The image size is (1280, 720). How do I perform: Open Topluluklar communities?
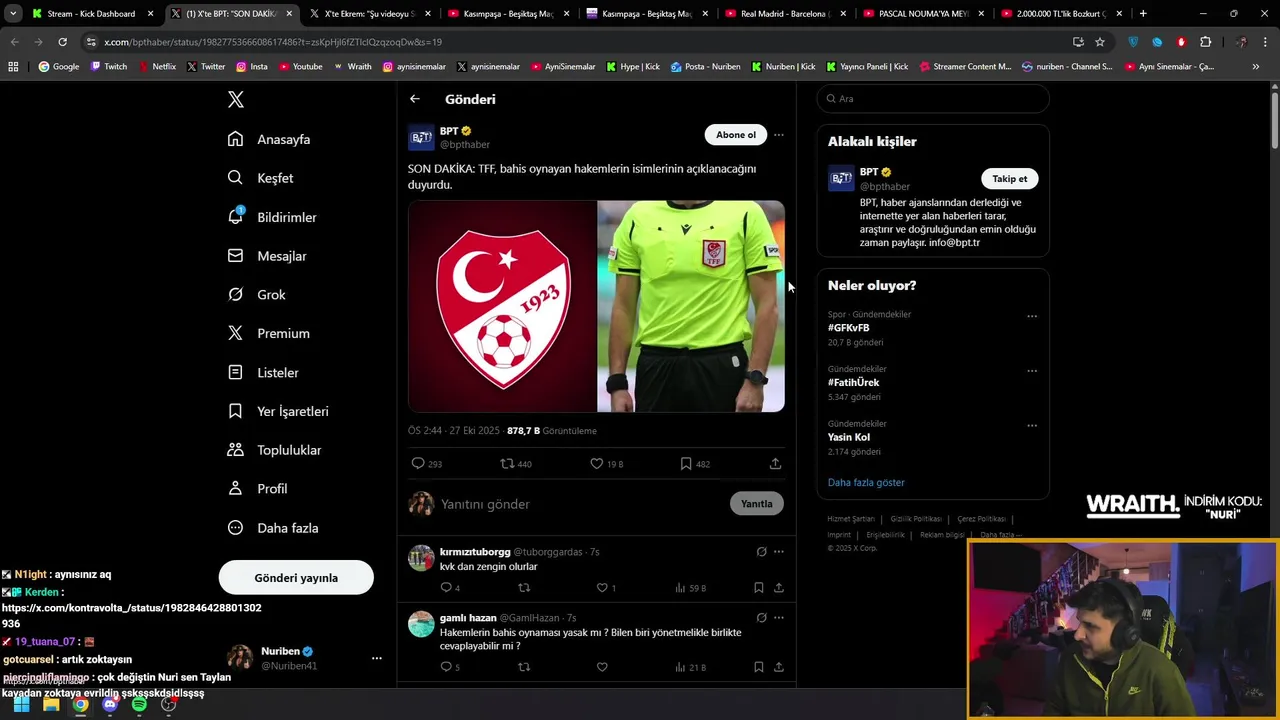click(x=274, y=450)
